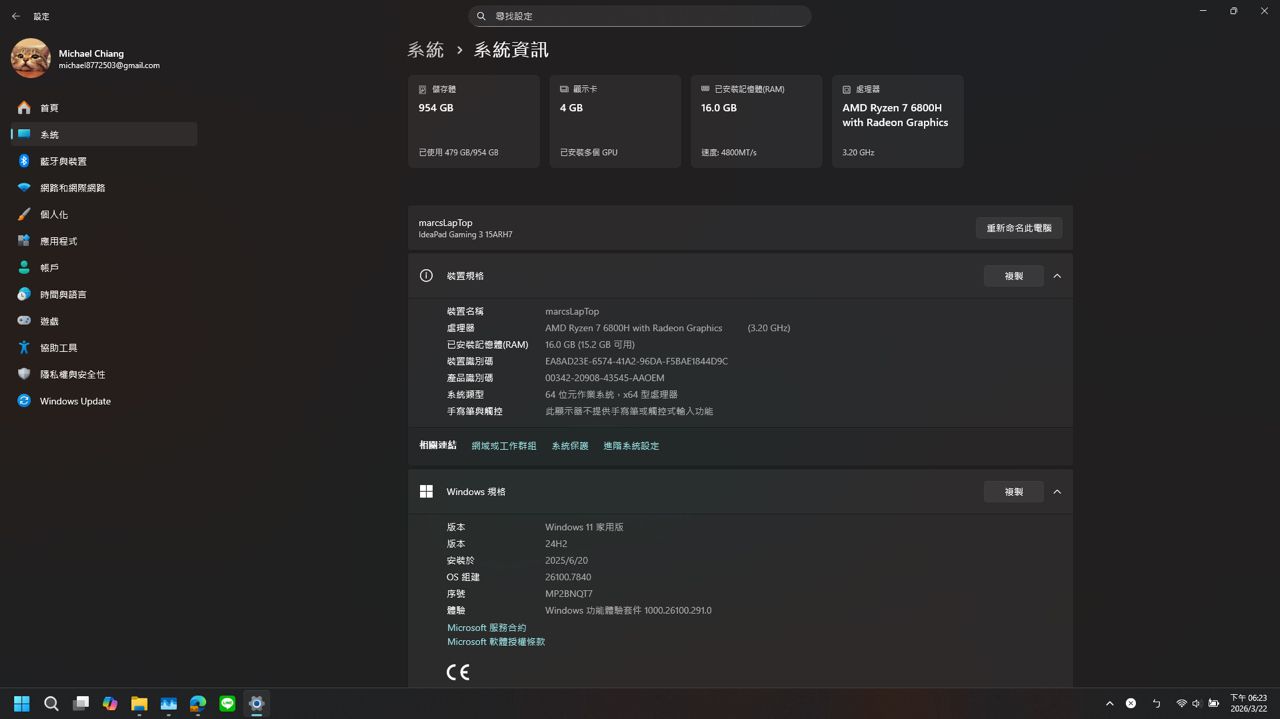Open 網路和網際網路 network settings

(x=72, y=188)
